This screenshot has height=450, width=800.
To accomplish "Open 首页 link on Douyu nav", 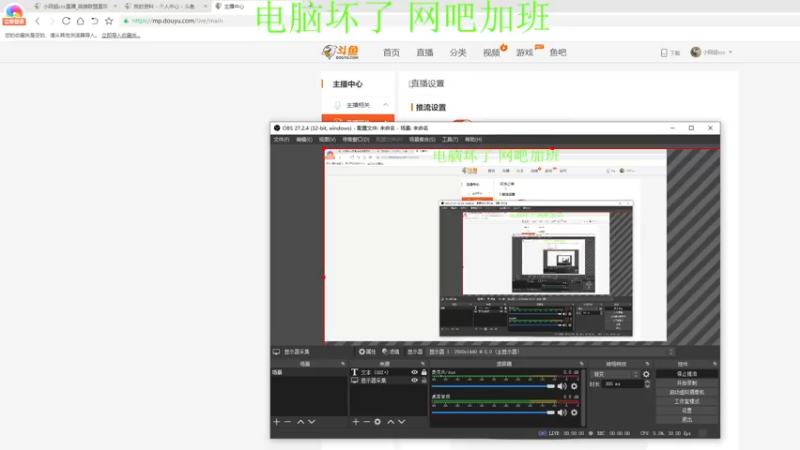I will pyautogui.click(x=391, y=53).
